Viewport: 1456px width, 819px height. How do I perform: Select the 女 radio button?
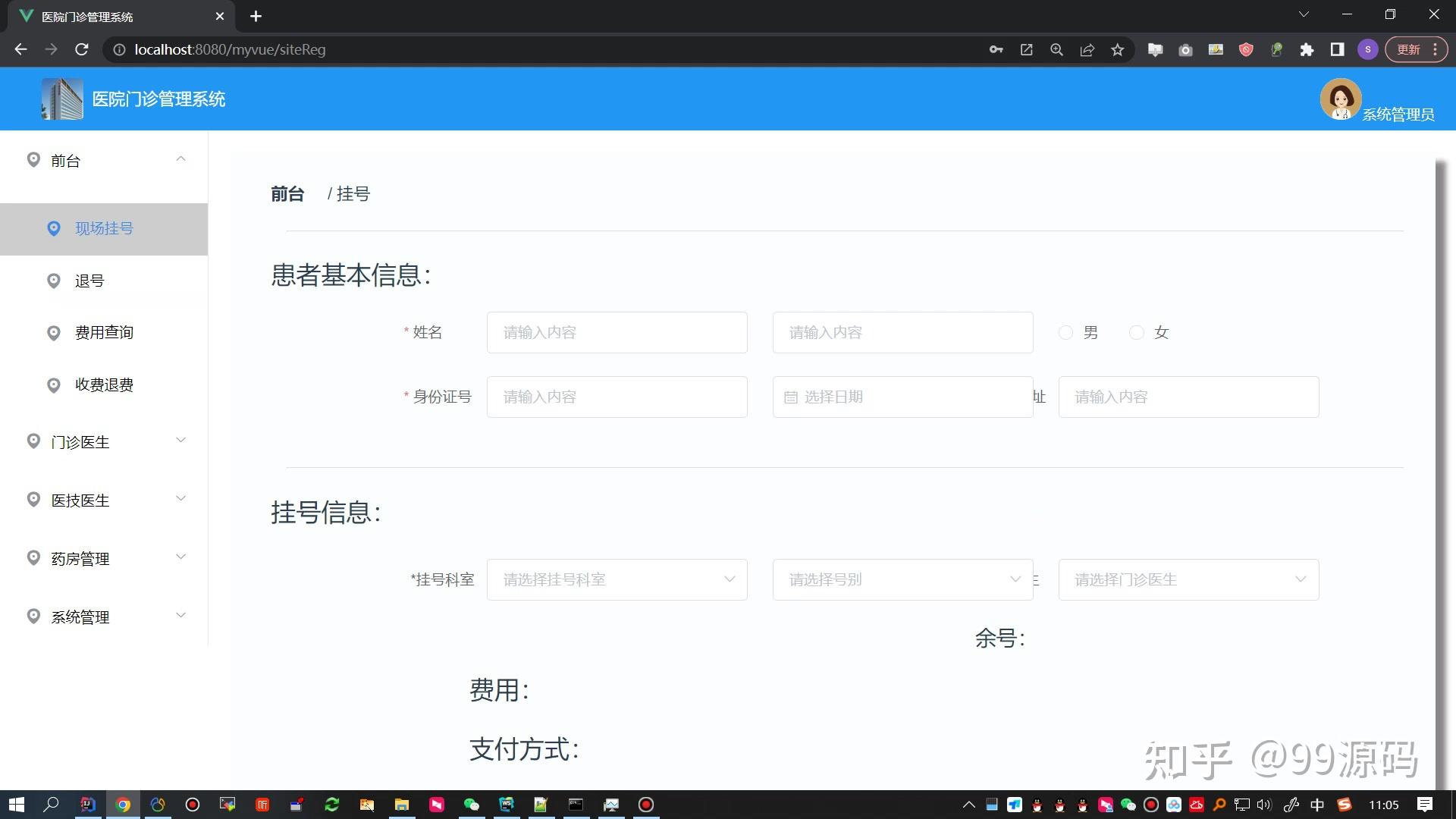(1136, 333)
